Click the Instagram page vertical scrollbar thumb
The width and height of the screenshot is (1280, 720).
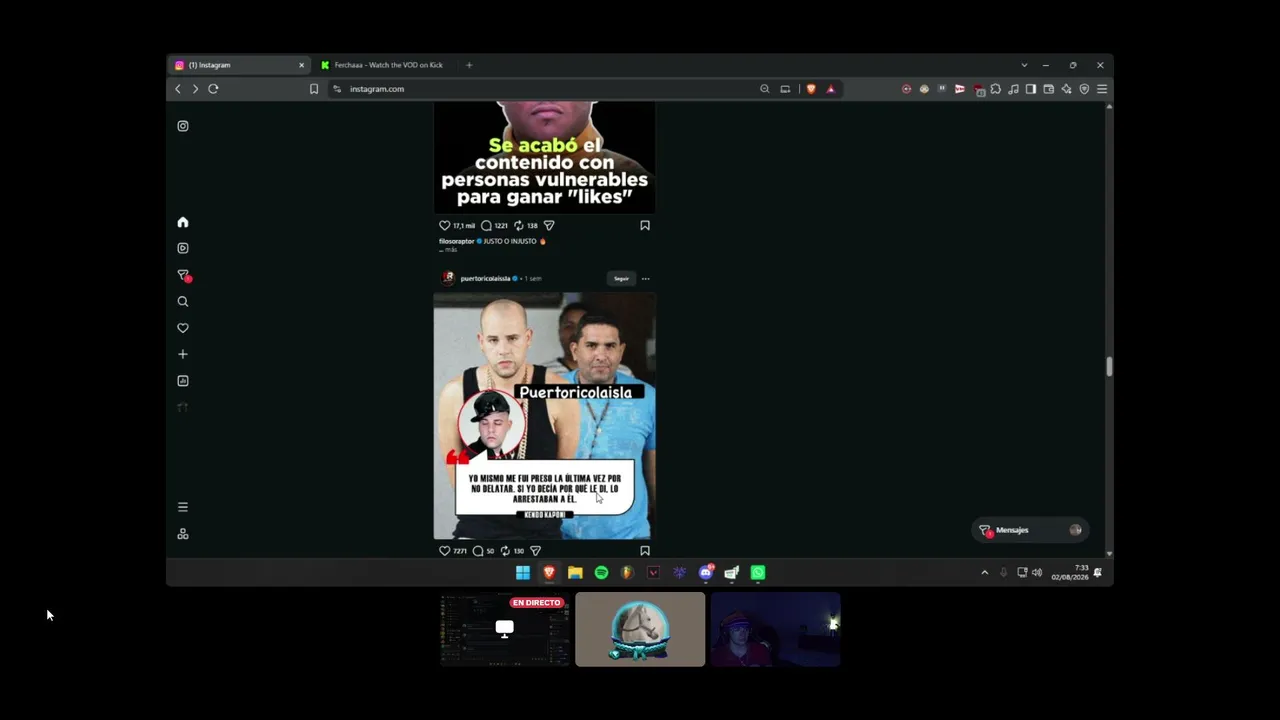click(x=1109, y=367)
